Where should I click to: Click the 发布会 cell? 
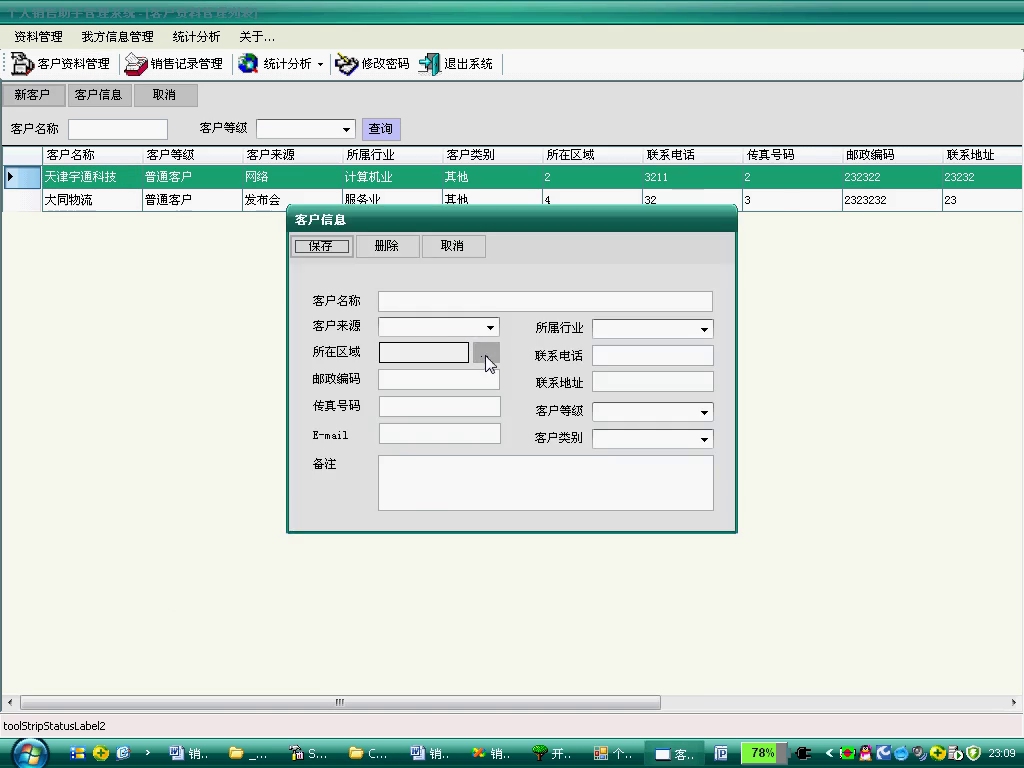point(292,200)
